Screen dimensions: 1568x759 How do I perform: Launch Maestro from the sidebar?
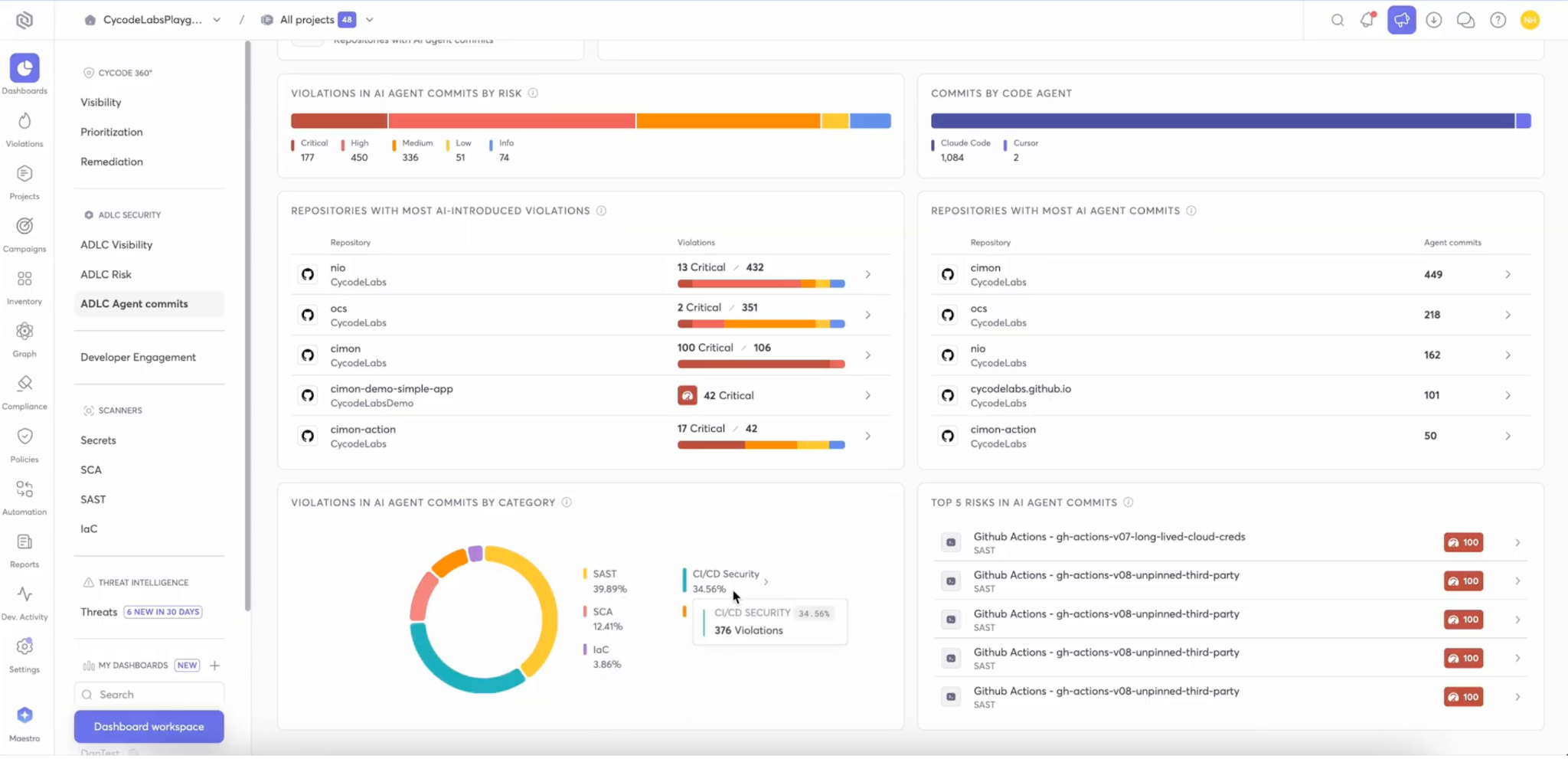click(24, 724)
